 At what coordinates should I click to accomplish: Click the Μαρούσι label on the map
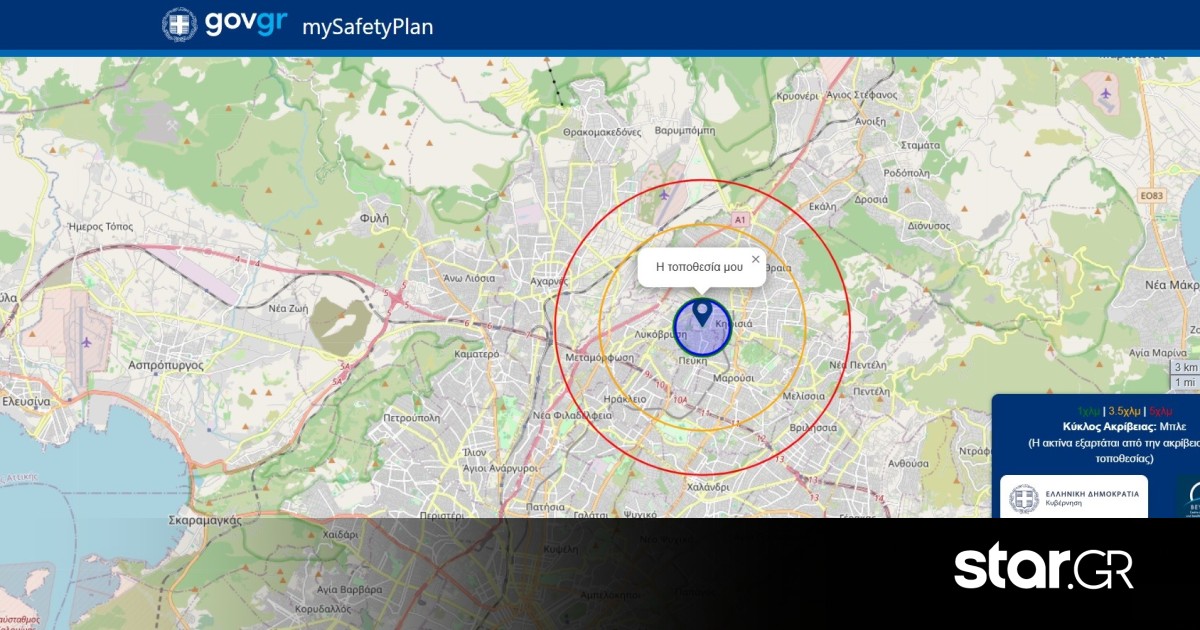point(734,378)
